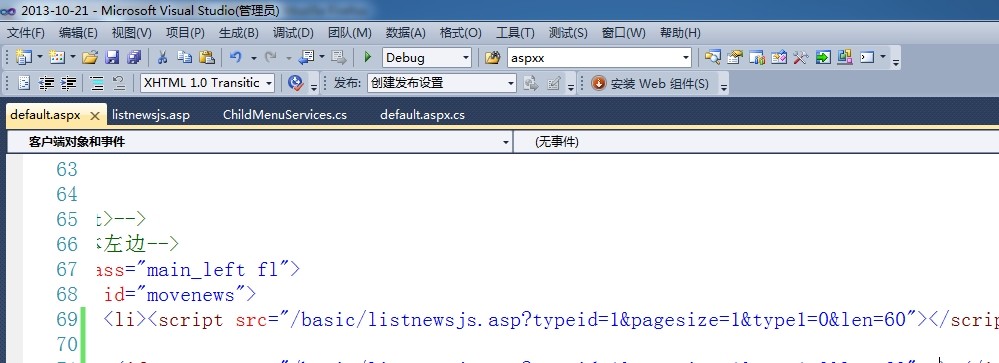Click the Format Document icon

click(24, 83)
